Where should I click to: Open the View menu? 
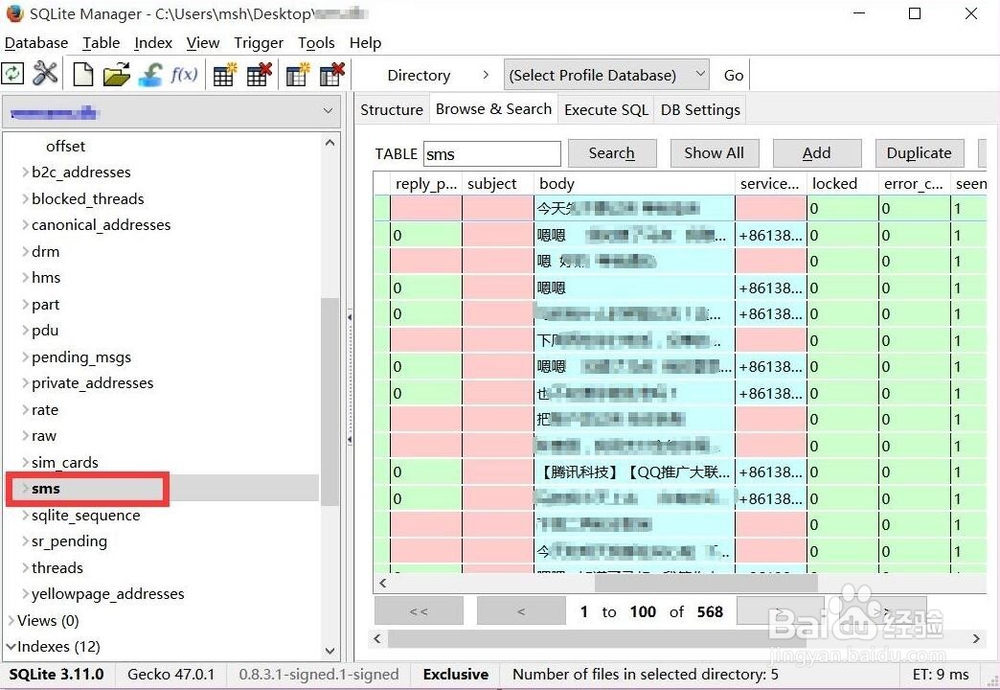click(x=203, y=43)
